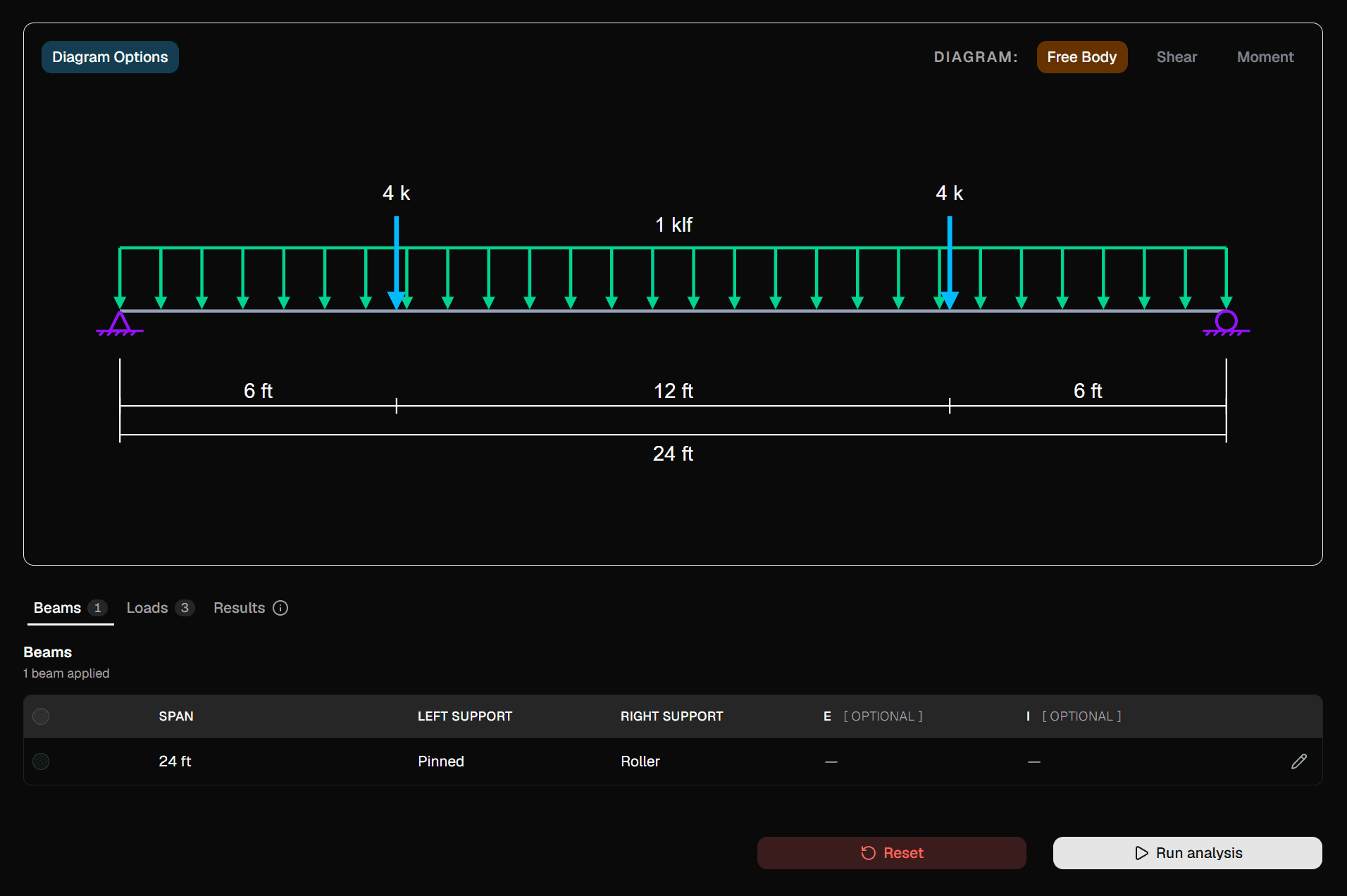Click the '12 ft' dimension label
1347x896 pixels.
[673, 391]
